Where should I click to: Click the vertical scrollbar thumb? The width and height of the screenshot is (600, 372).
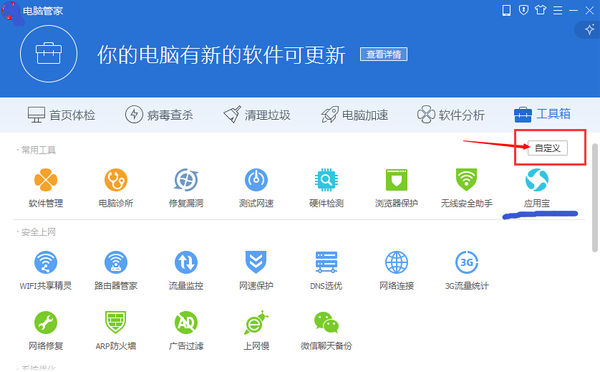[595, 197]
